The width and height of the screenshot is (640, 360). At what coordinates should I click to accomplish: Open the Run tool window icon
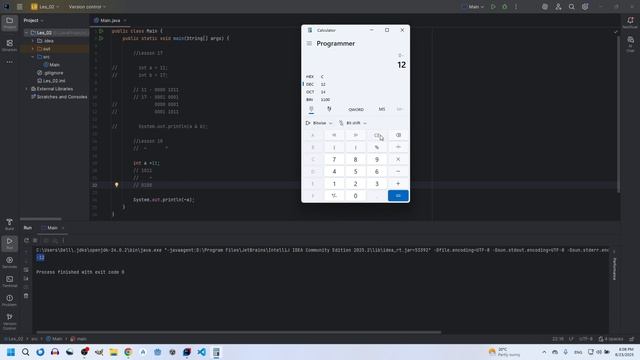tap(9, 243)
